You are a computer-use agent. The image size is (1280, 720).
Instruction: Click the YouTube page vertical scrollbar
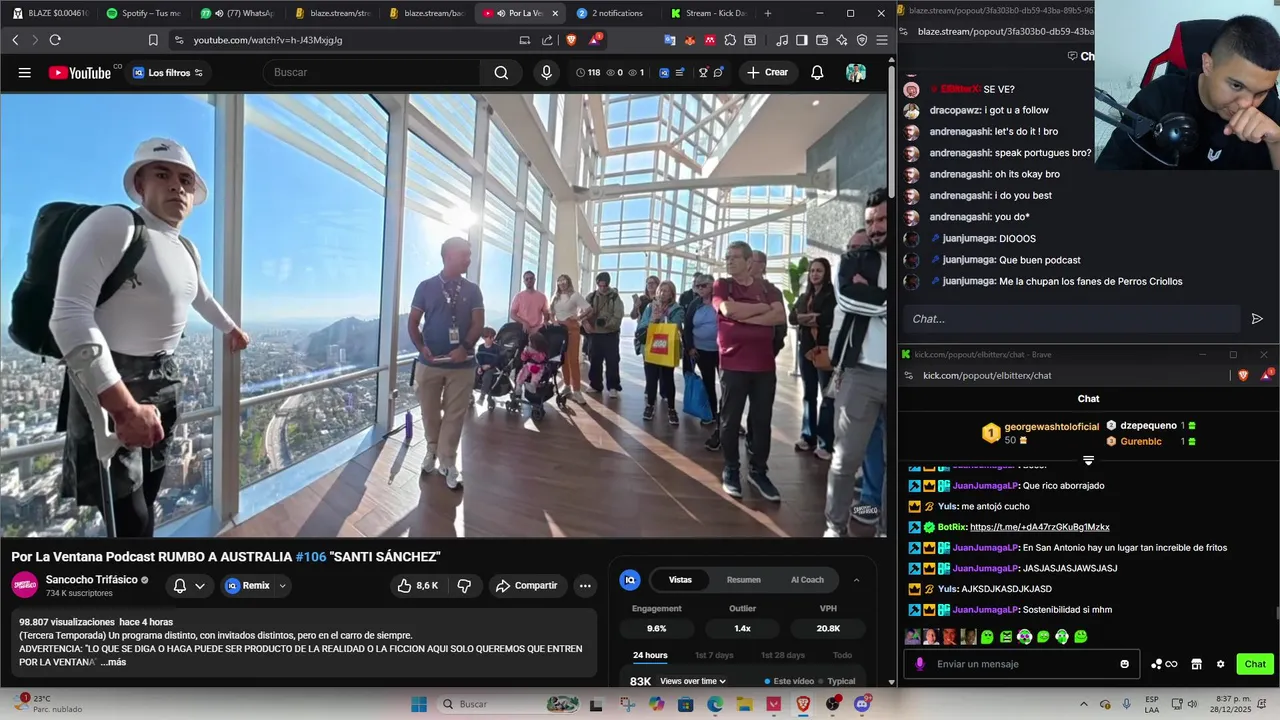891,130
